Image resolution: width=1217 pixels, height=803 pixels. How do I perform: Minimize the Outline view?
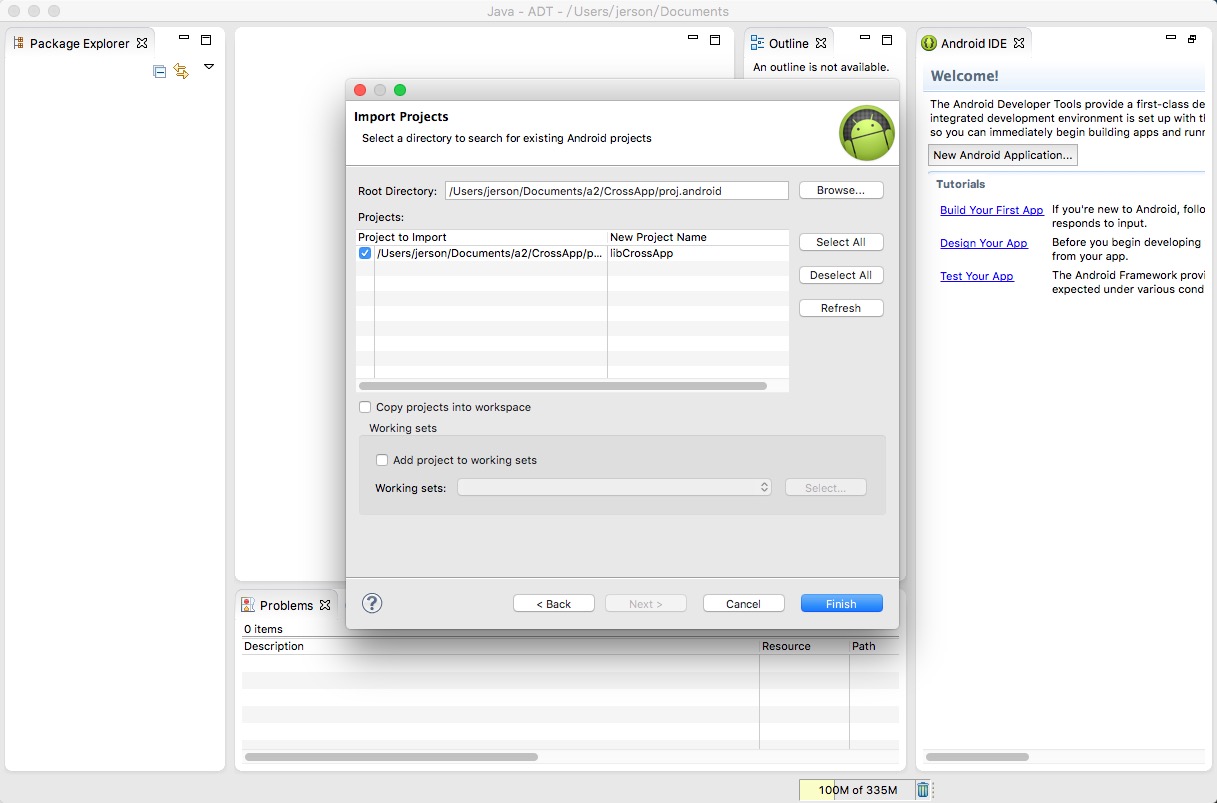coord(865,38)
